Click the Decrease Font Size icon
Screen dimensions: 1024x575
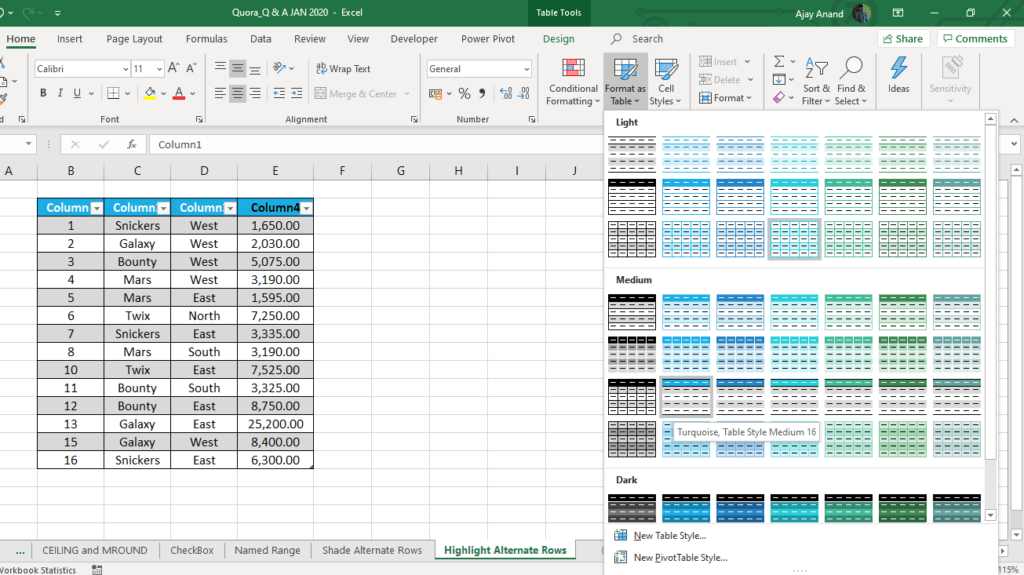pos(191,68)
